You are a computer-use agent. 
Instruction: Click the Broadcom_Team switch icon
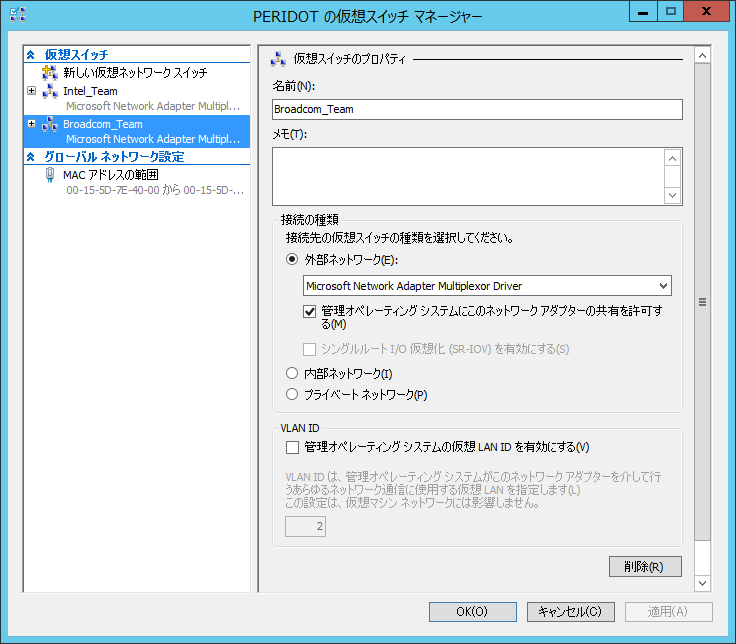(x=50, y=124)
